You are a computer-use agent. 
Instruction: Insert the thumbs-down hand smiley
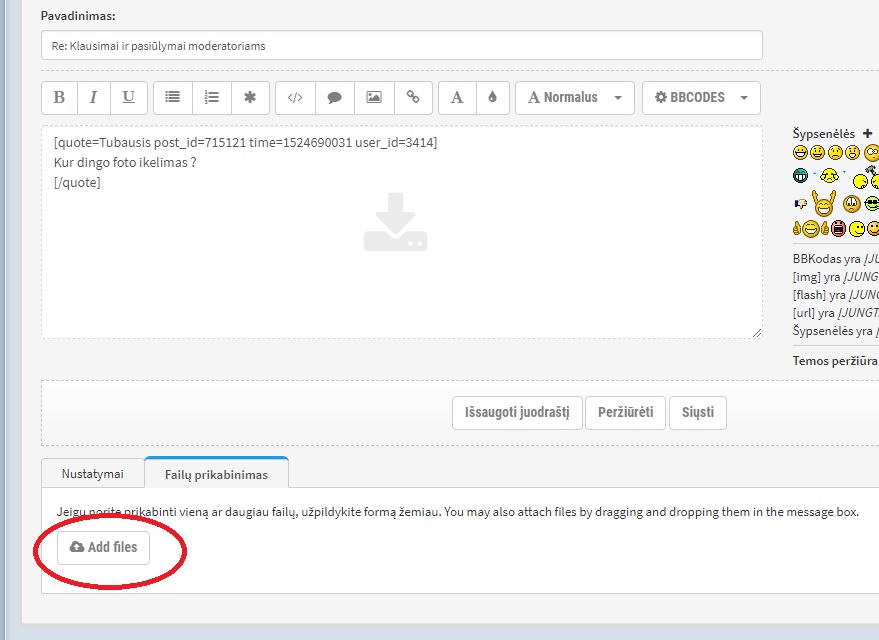[801, 203]
